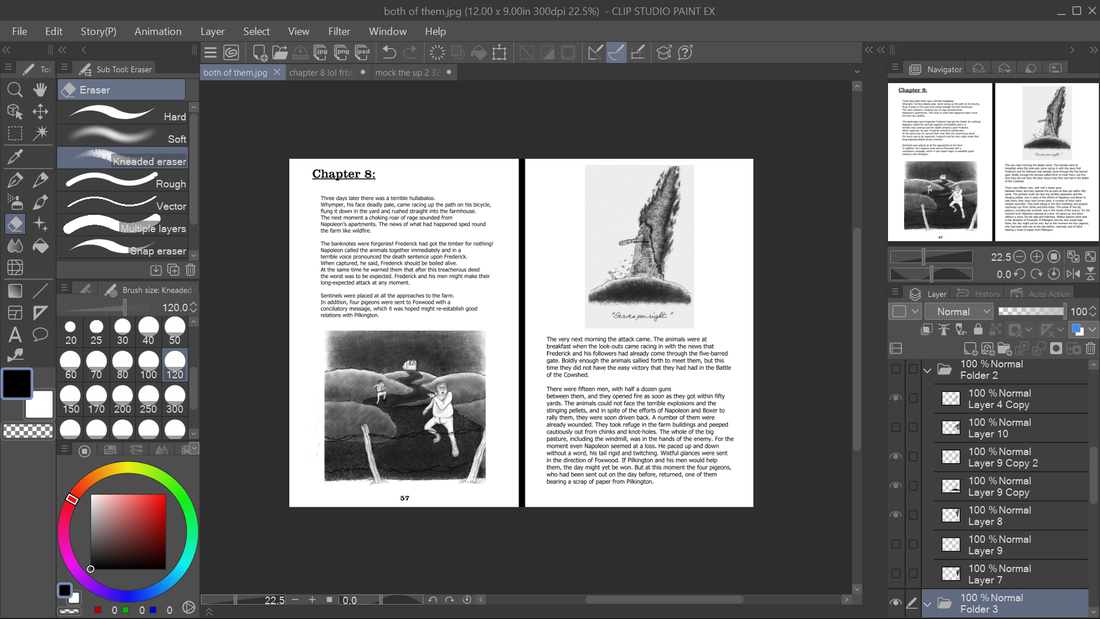Image resolution: width=1100 pixels, height=619 pixels.
Task: Select the Fill bucket tool
Action: coord(41,246)
